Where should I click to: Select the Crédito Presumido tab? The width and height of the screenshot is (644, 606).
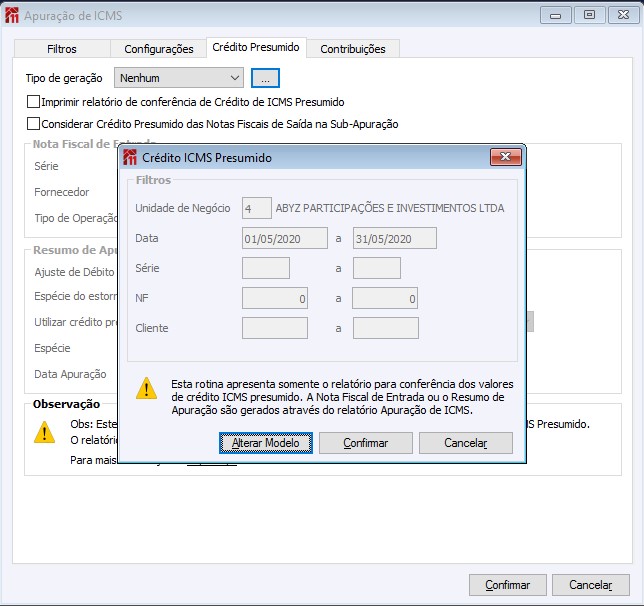(x=256, y=47)
